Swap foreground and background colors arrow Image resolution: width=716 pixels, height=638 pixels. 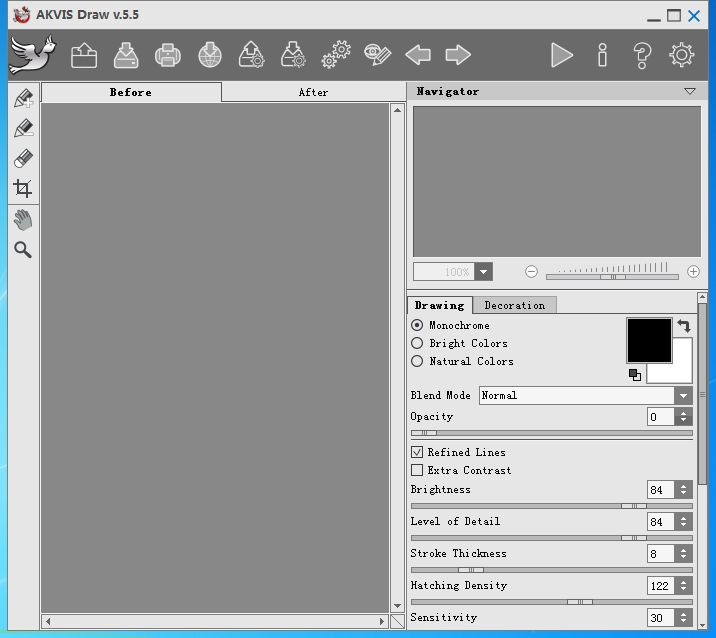point(684,326)
